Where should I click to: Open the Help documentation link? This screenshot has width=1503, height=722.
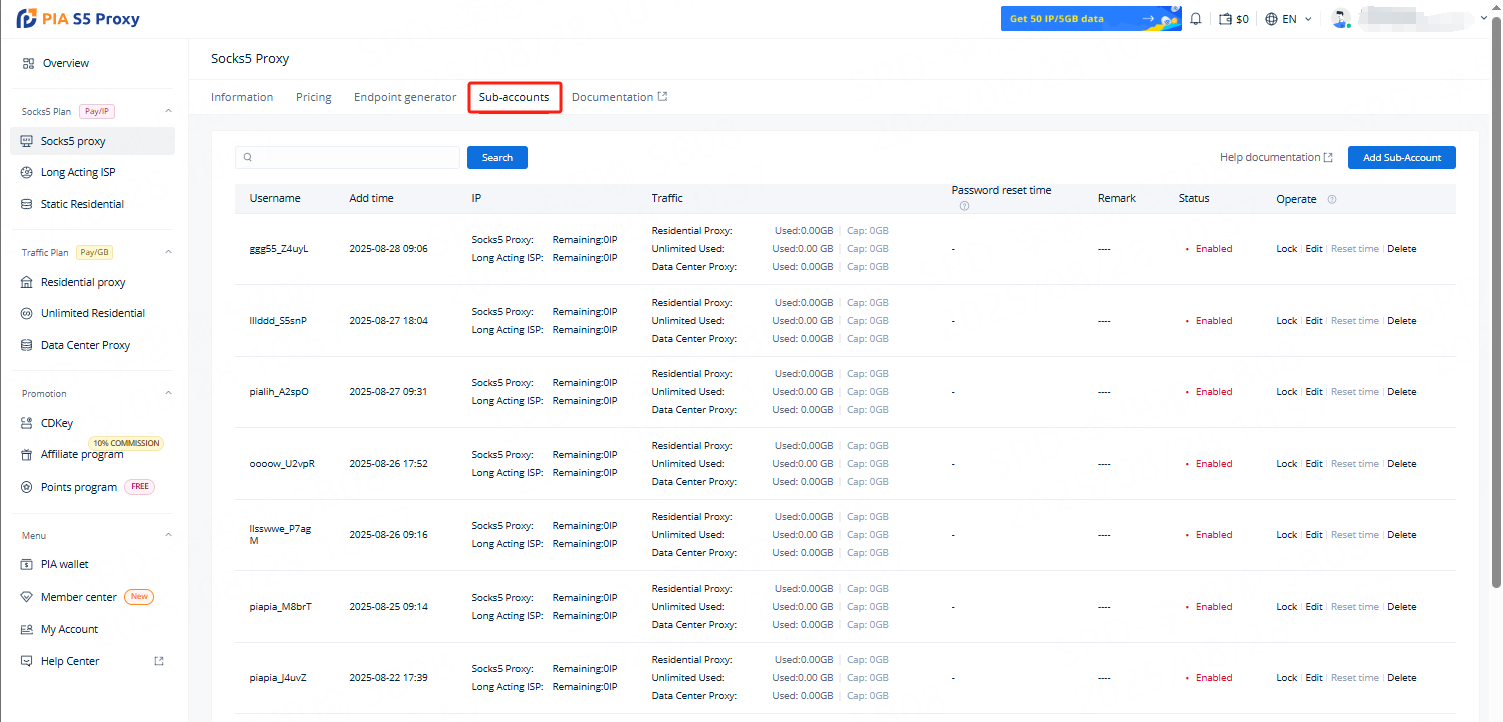1275,158
